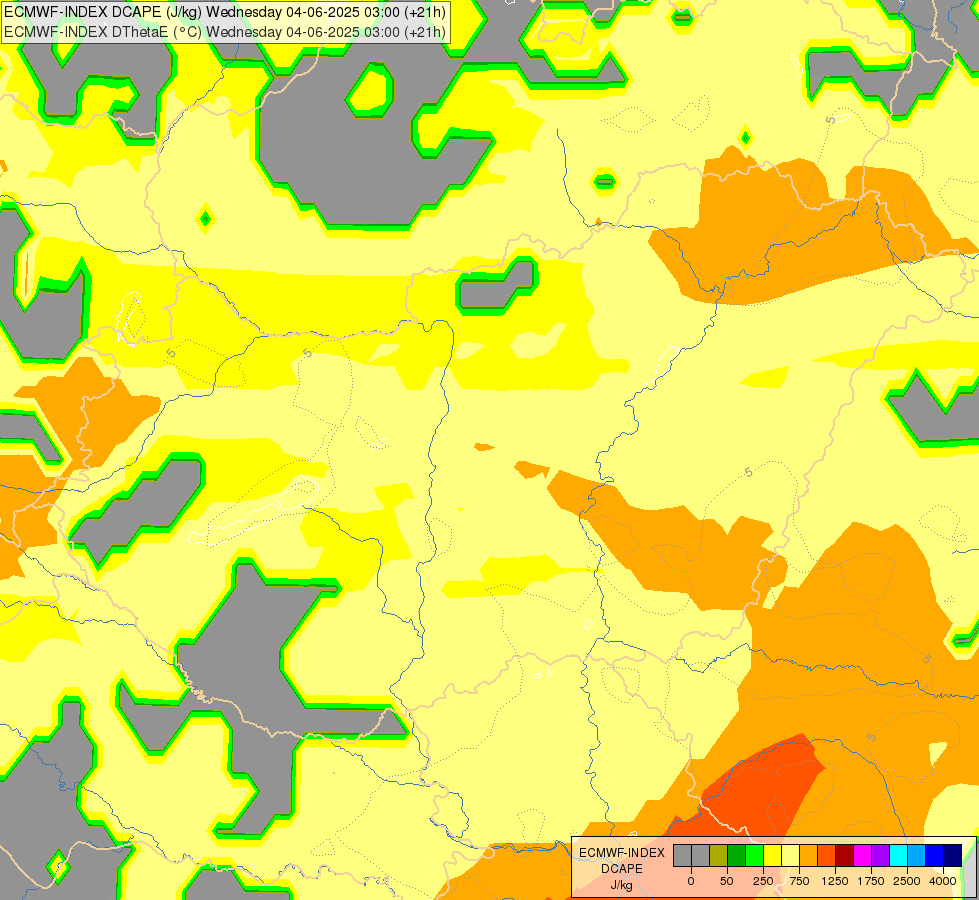This screenshot has height=900, width=979.
Task: Click the DCAPE word in the legend box
Action: [x=622, y=869]
